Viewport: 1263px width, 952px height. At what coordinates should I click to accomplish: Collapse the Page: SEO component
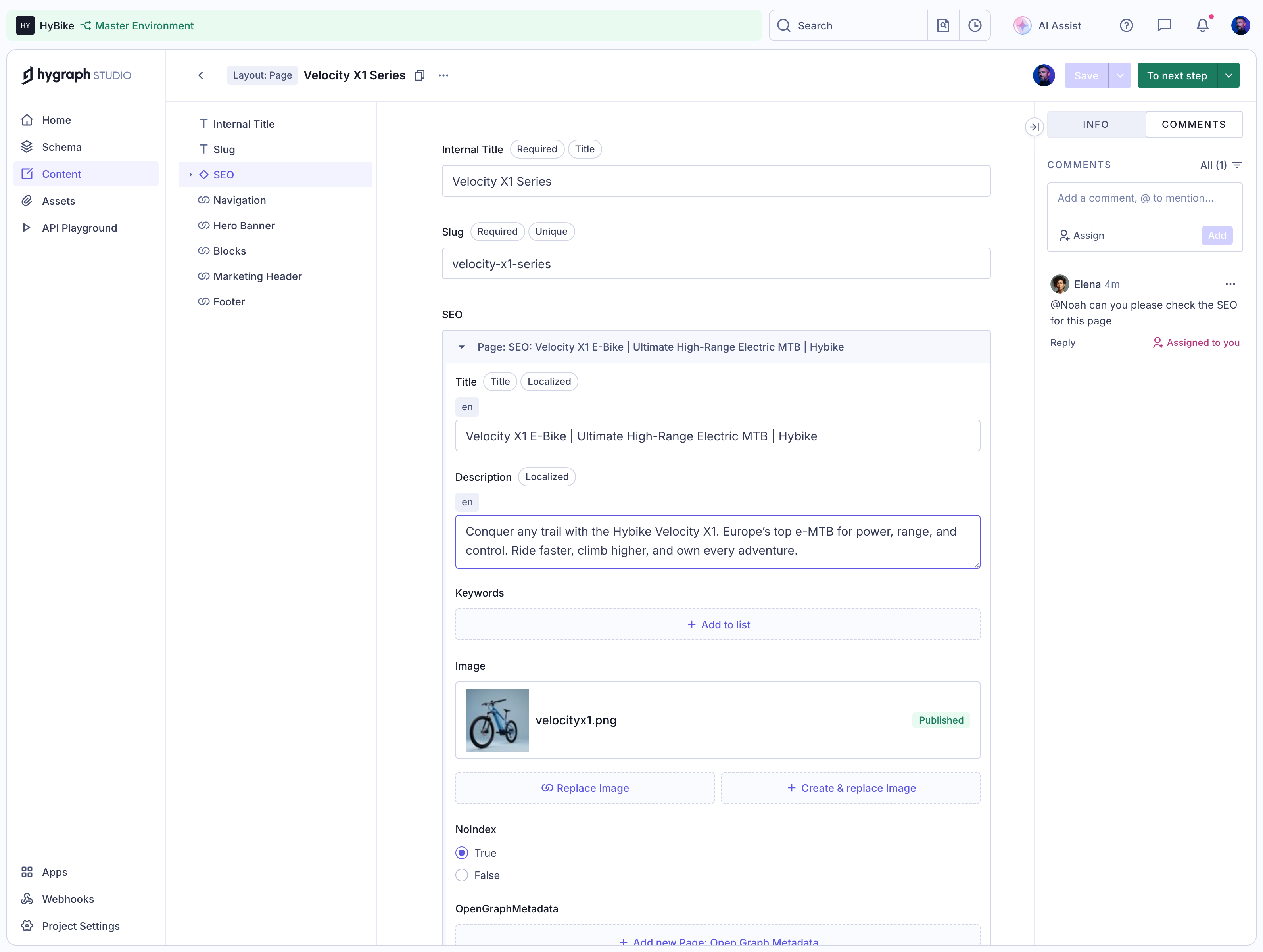(x=461, y=347)
